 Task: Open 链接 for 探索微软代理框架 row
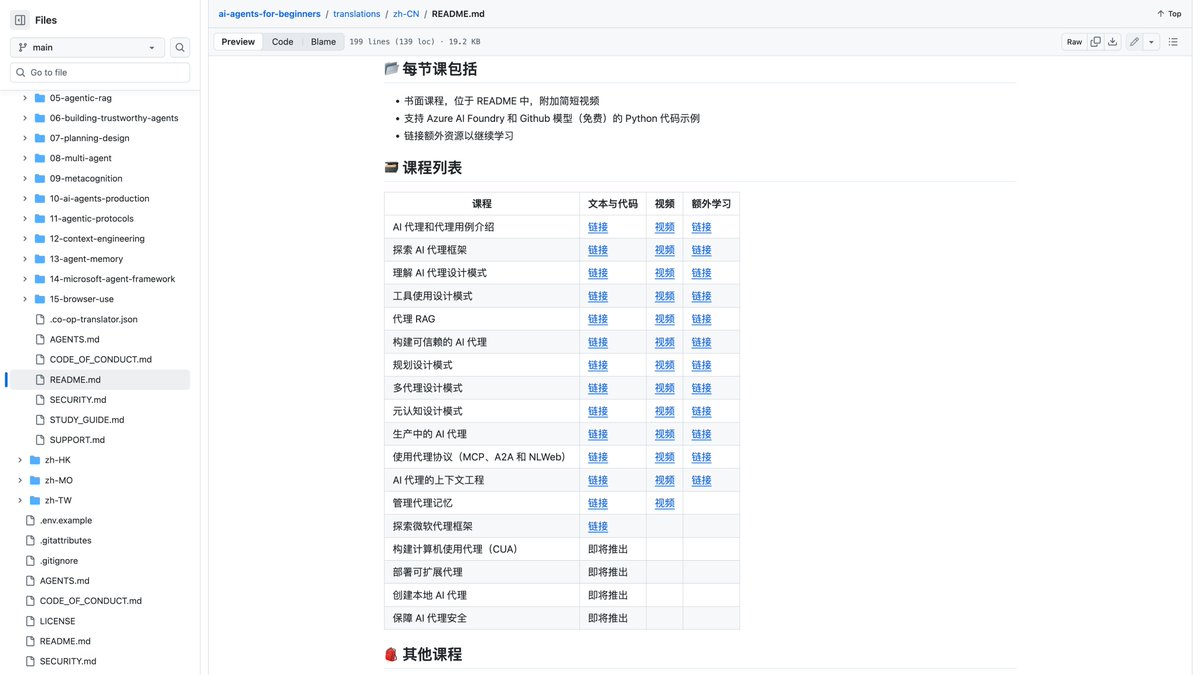(598, 526)
